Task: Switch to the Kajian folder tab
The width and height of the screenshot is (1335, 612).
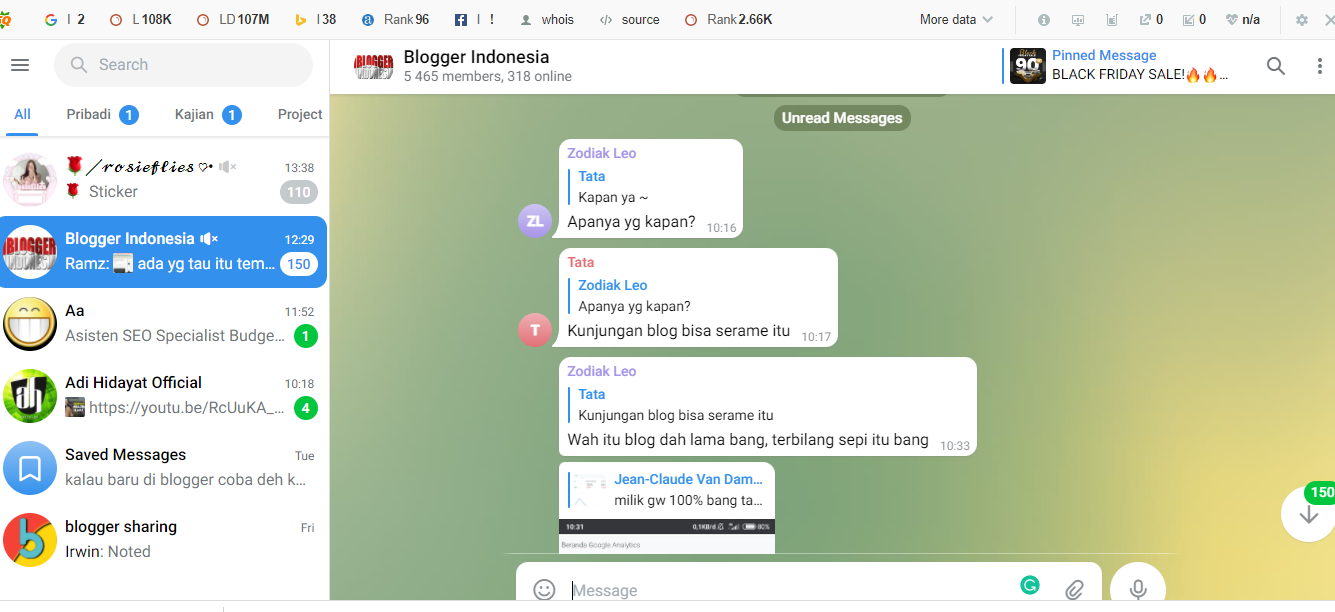Action: tap(207, 114)
